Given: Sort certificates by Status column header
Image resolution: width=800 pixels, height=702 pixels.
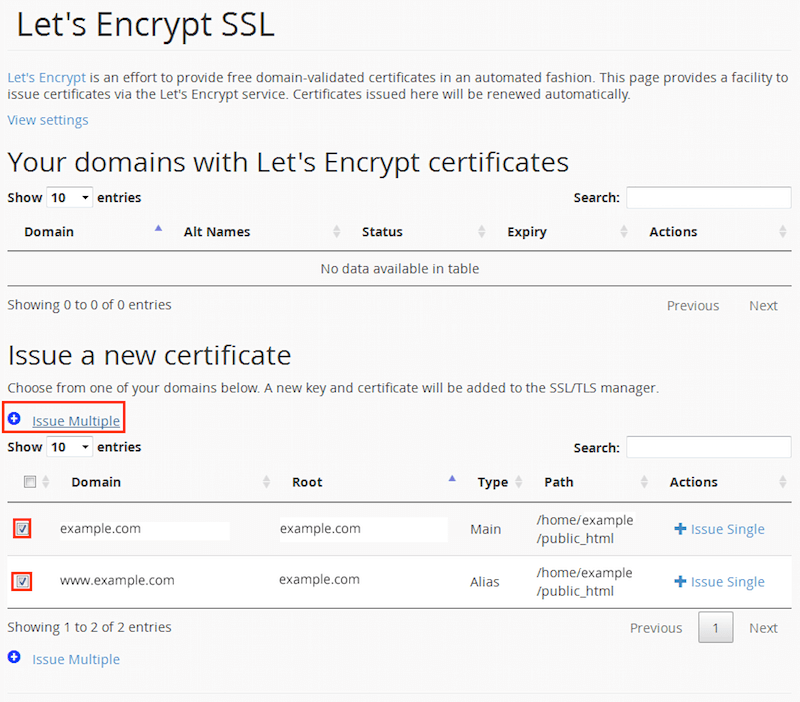Looking at the screenshot, I should pos(382,232).
